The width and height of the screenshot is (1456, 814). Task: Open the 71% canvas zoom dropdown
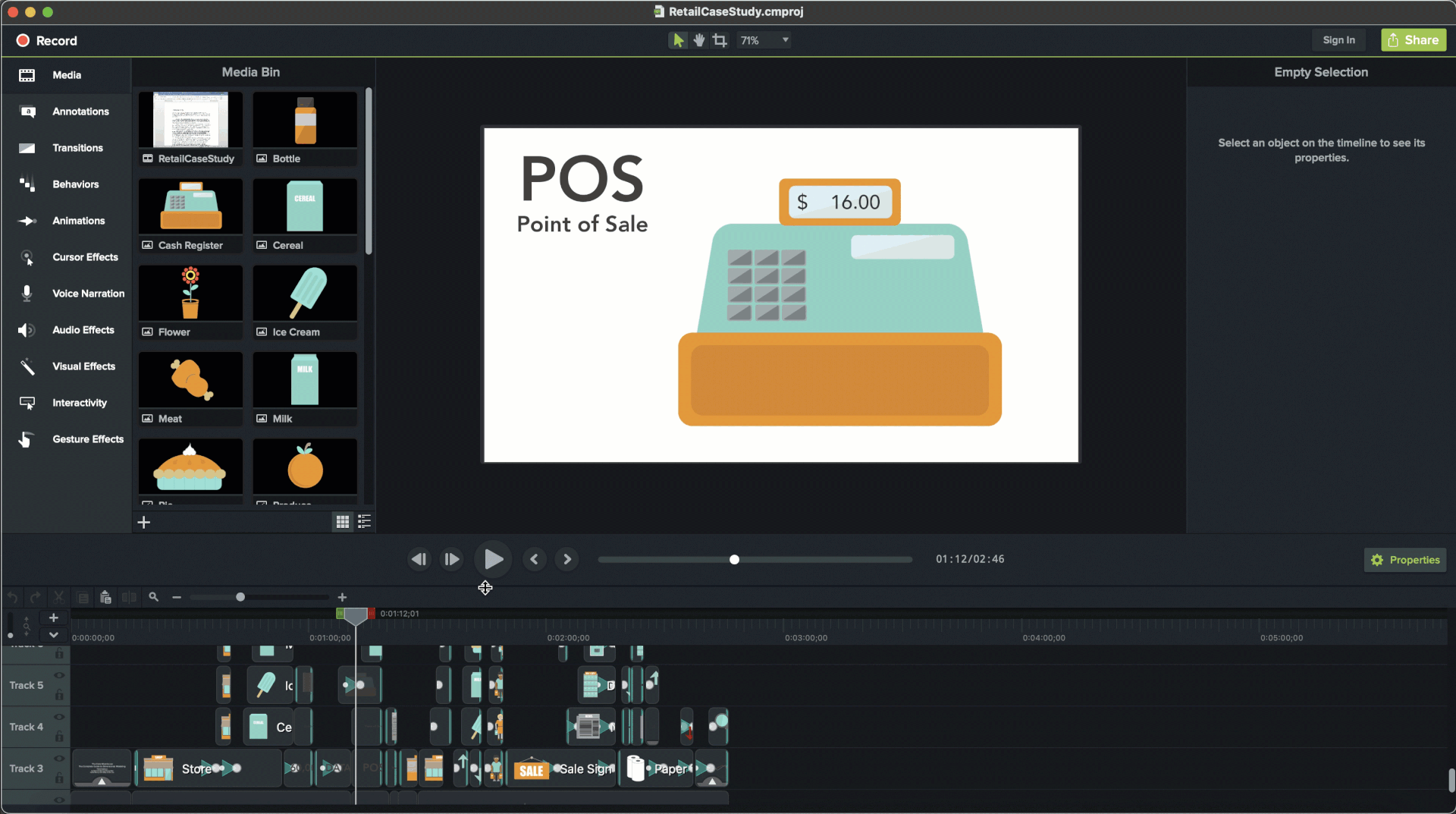coord(764,40)
